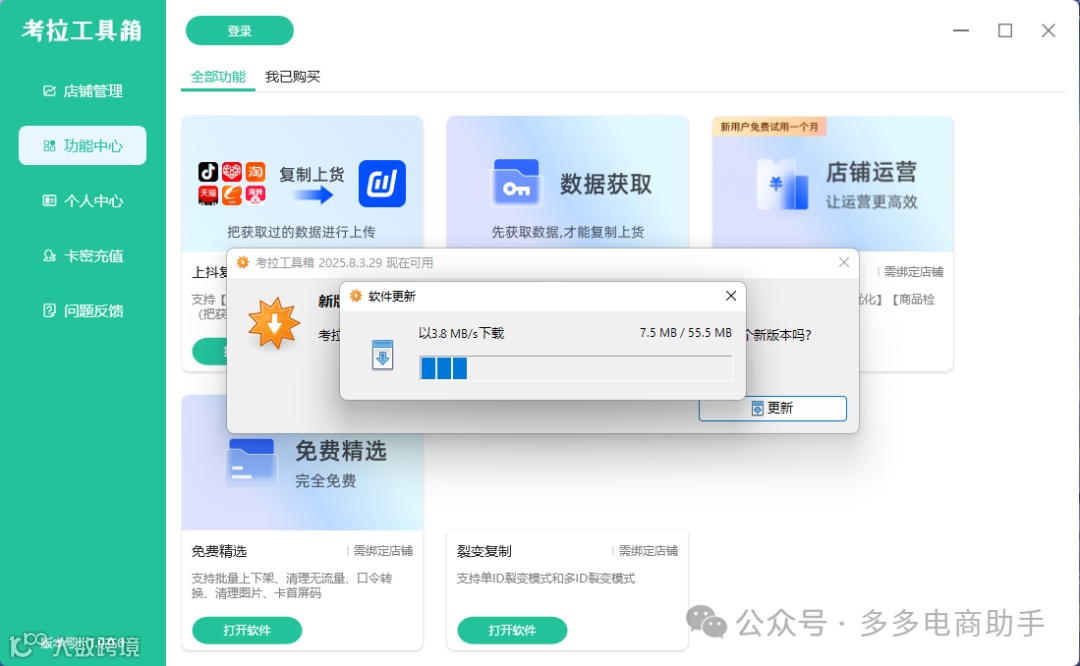1080x666 pixels.
Task: Click the 7.5 MB / 55.5 MB size text
Action: (x=685, y=333)
